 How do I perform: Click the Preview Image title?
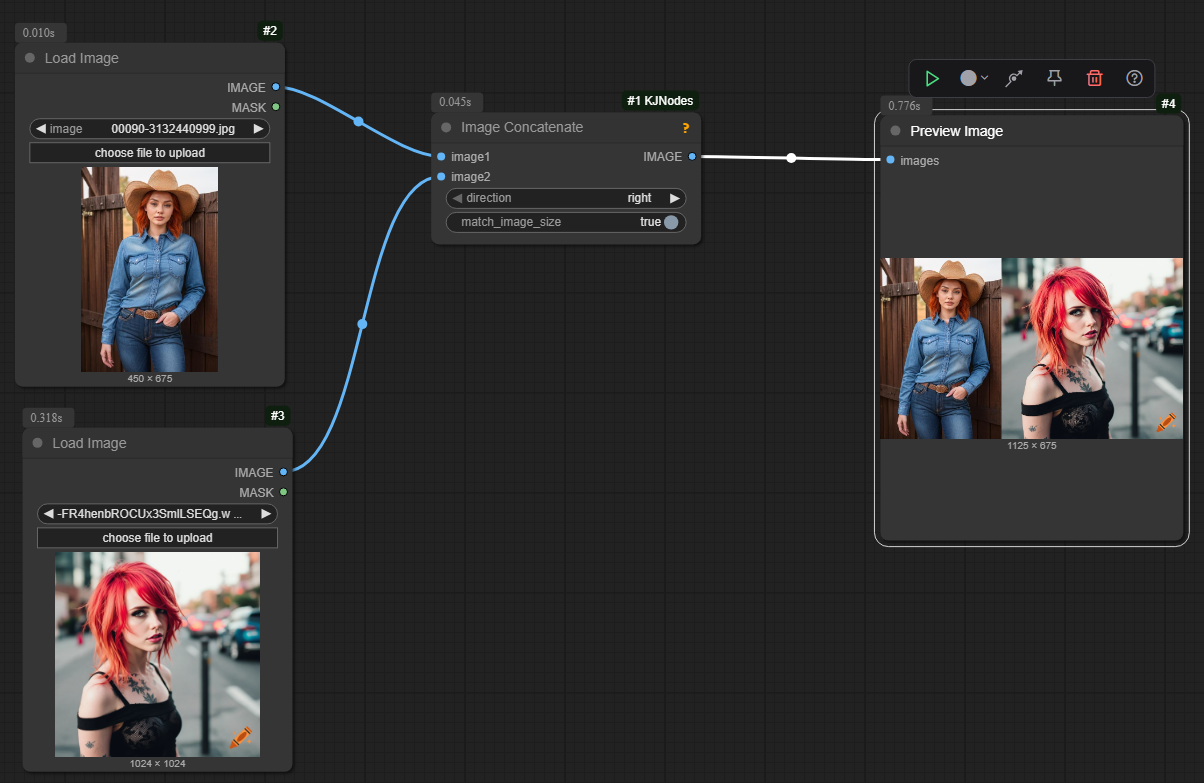click(x=957, y=131)
